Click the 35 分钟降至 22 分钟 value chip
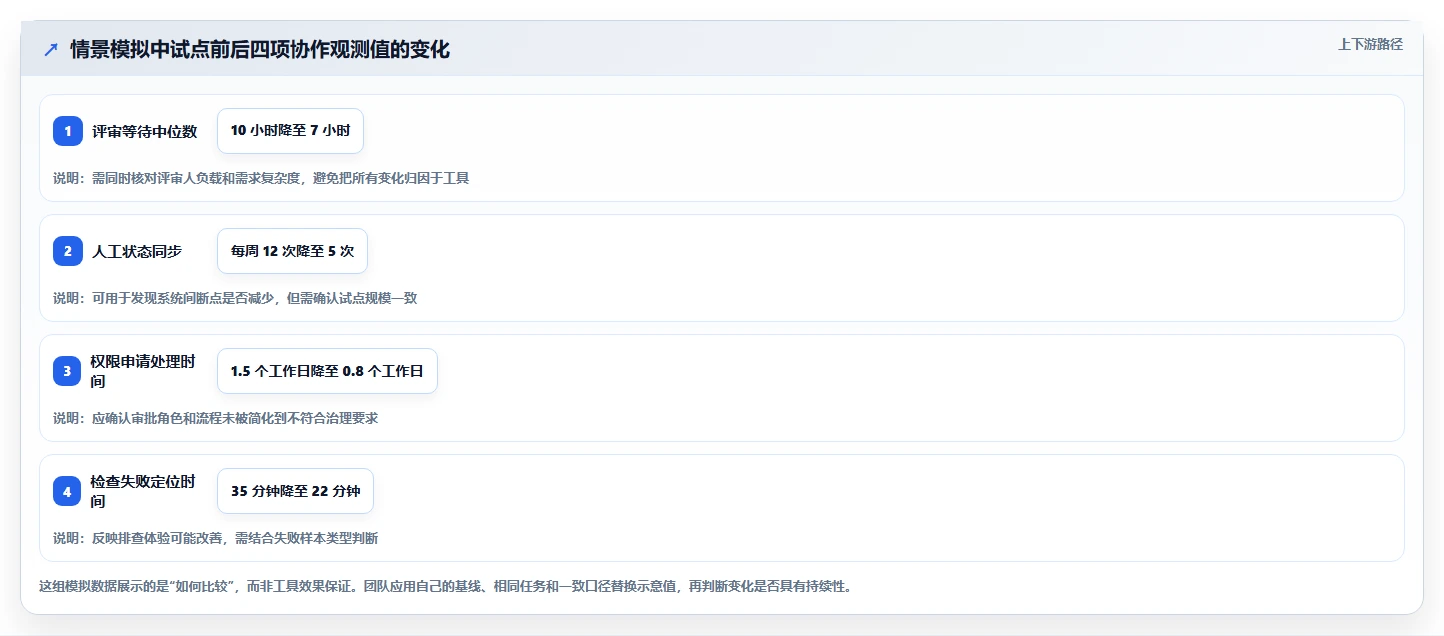 coord(295,491)
